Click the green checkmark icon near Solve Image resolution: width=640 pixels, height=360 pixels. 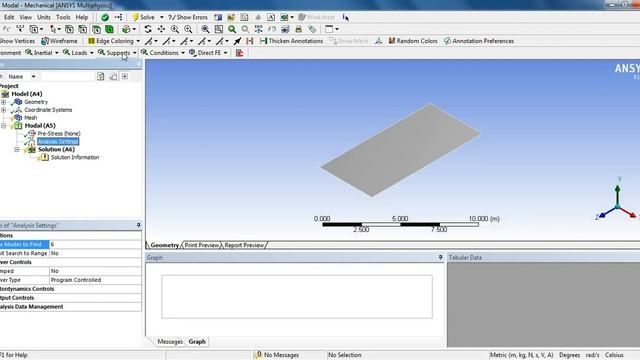(105, 17)
